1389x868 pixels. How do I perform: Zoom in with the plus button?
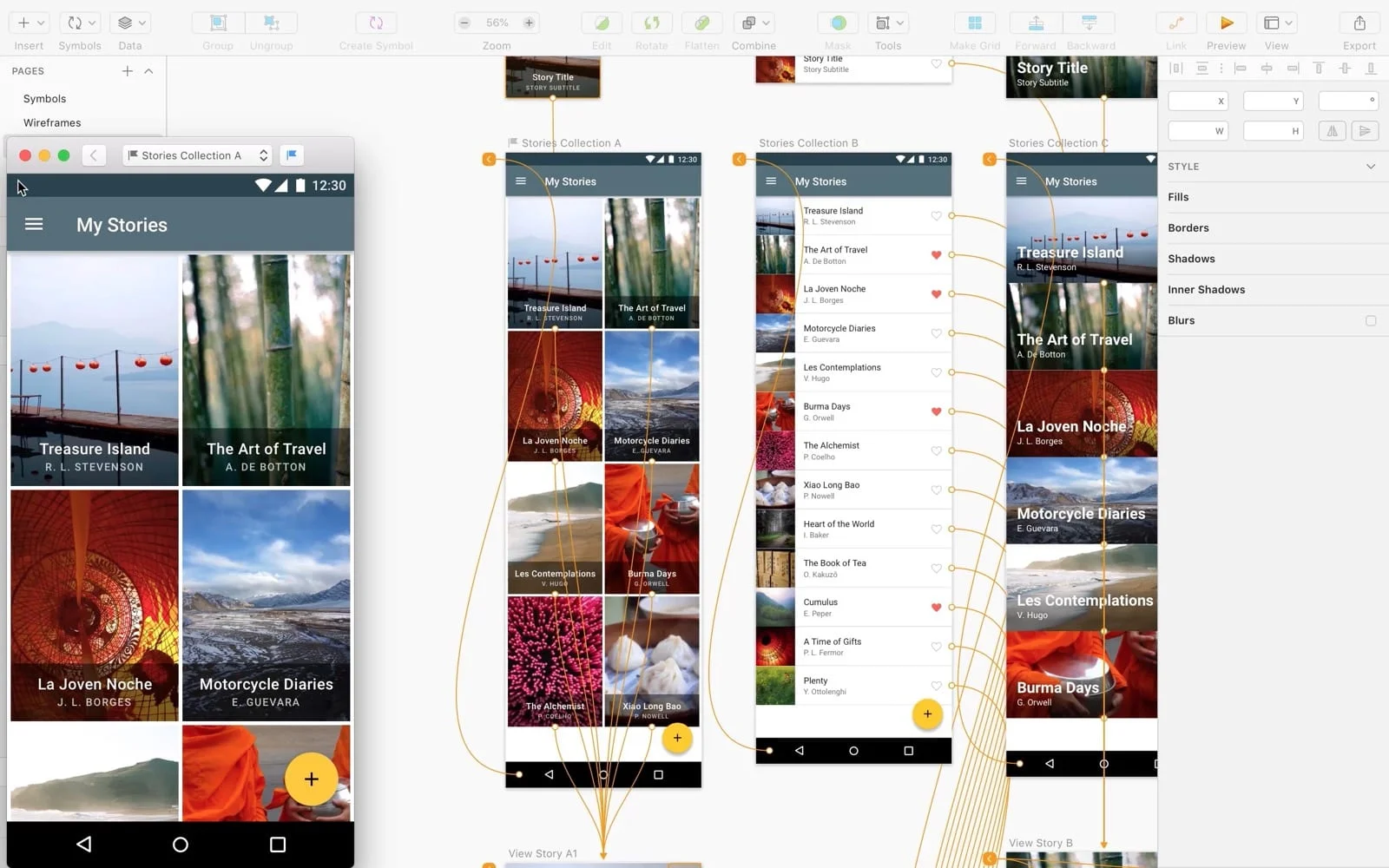pyautogui.click(x=529, y=23)
